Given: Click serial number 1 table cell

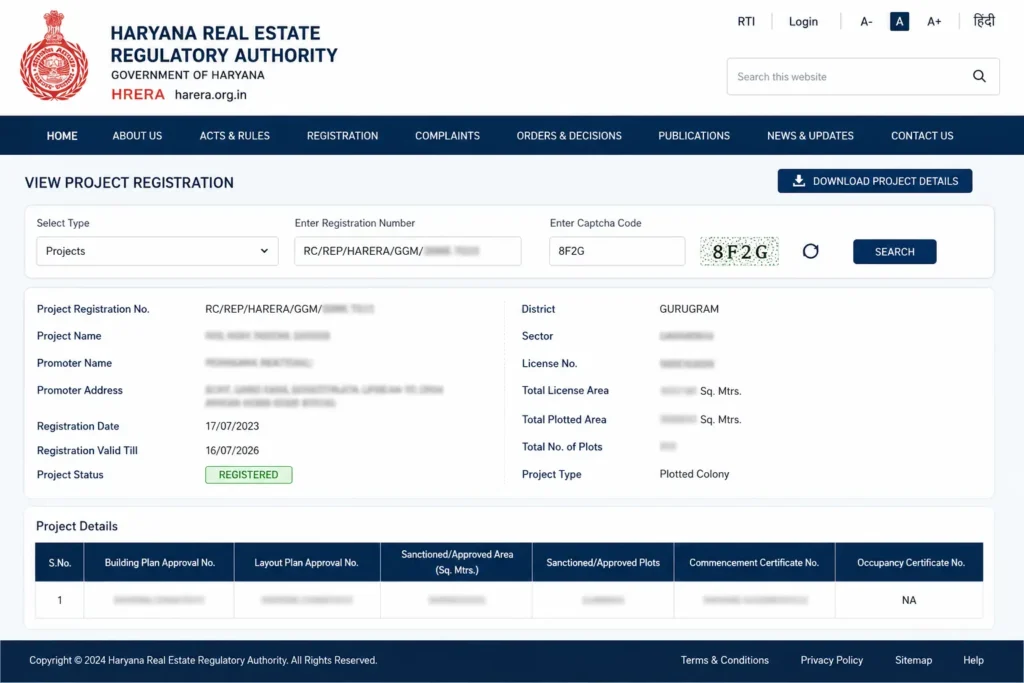Looking at the screenshot, I should pyautogui.click(x=59, y=600).
